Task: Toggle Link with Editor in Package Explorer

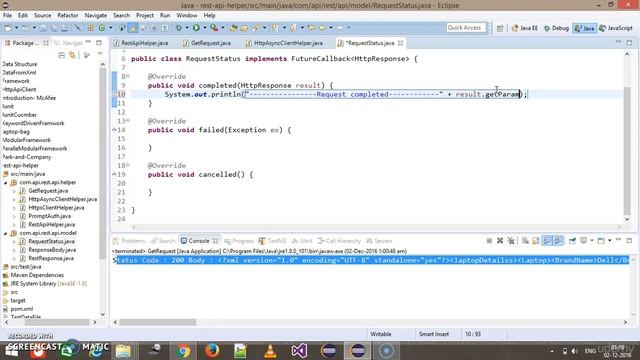Action: click(x=73, y=55)
